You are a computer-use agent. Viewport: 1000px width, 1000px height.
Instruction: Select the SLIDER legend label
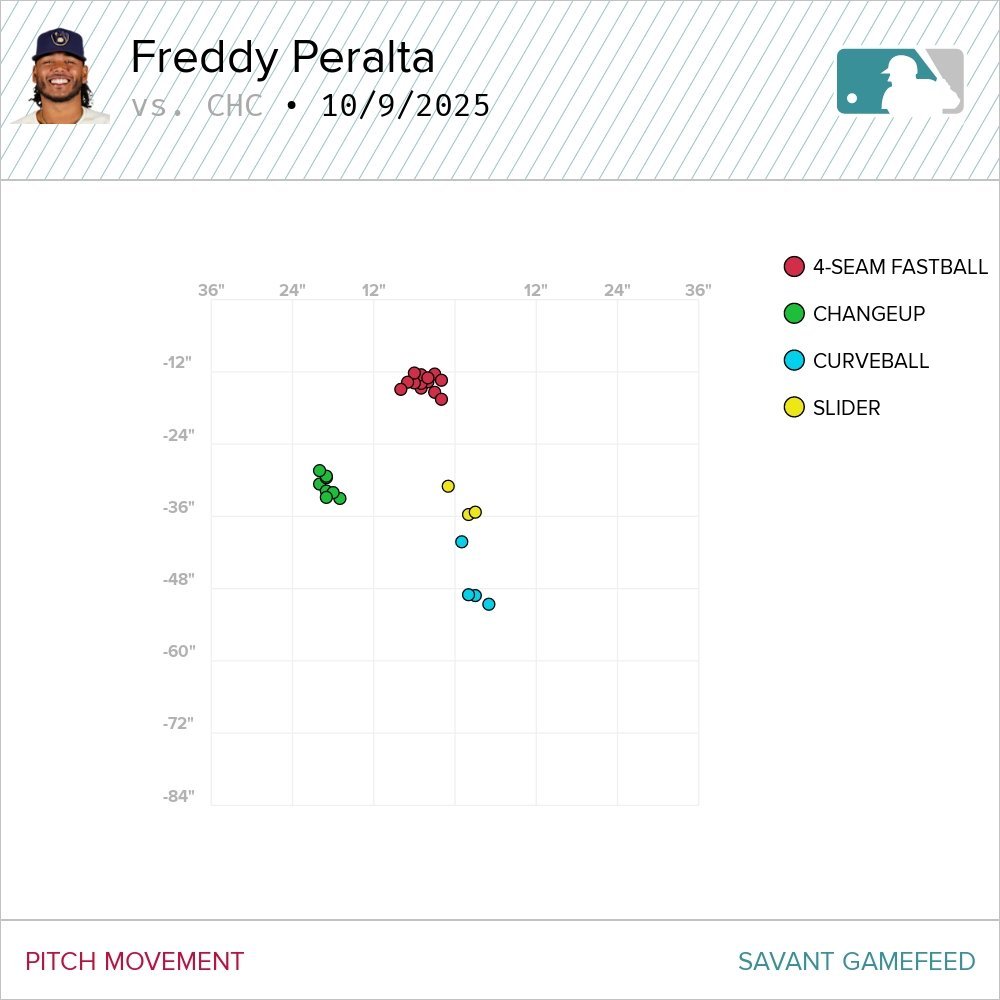847,408
